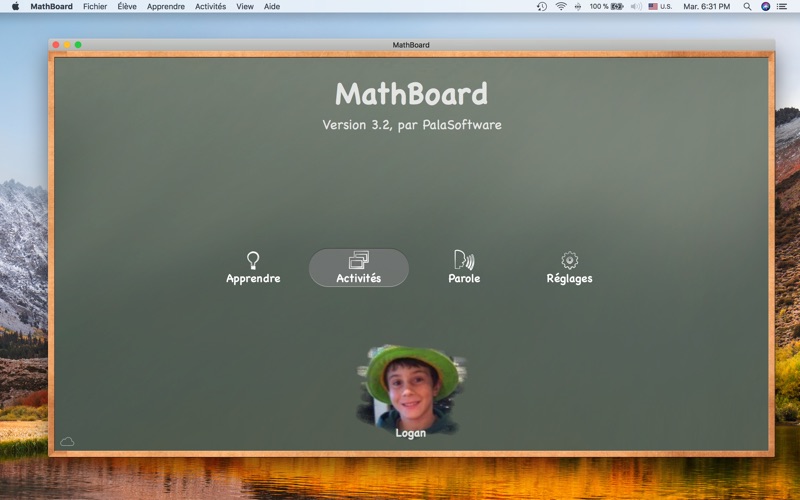Open the Wi-Fi status menu
The width and height of the screenshot is (800, 500).
[561, 7]
